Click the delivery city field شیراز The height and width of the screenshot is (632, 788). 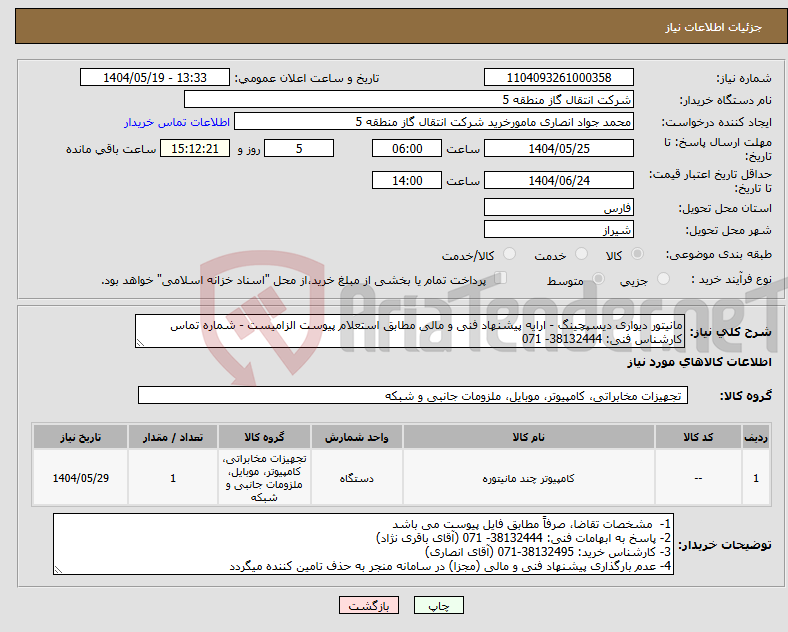click(x=559, y=230)
